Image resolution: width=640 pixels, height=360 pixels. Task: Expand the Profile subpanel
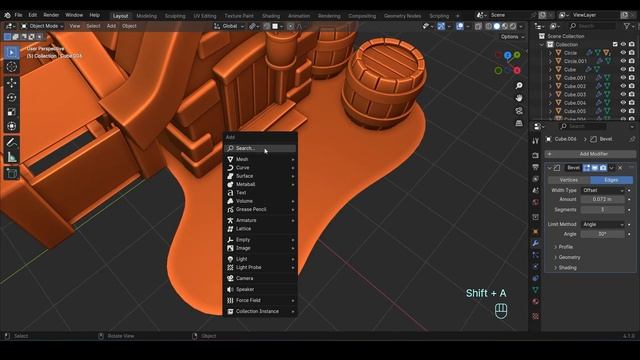pyautogui.click(x=566, y=247)
